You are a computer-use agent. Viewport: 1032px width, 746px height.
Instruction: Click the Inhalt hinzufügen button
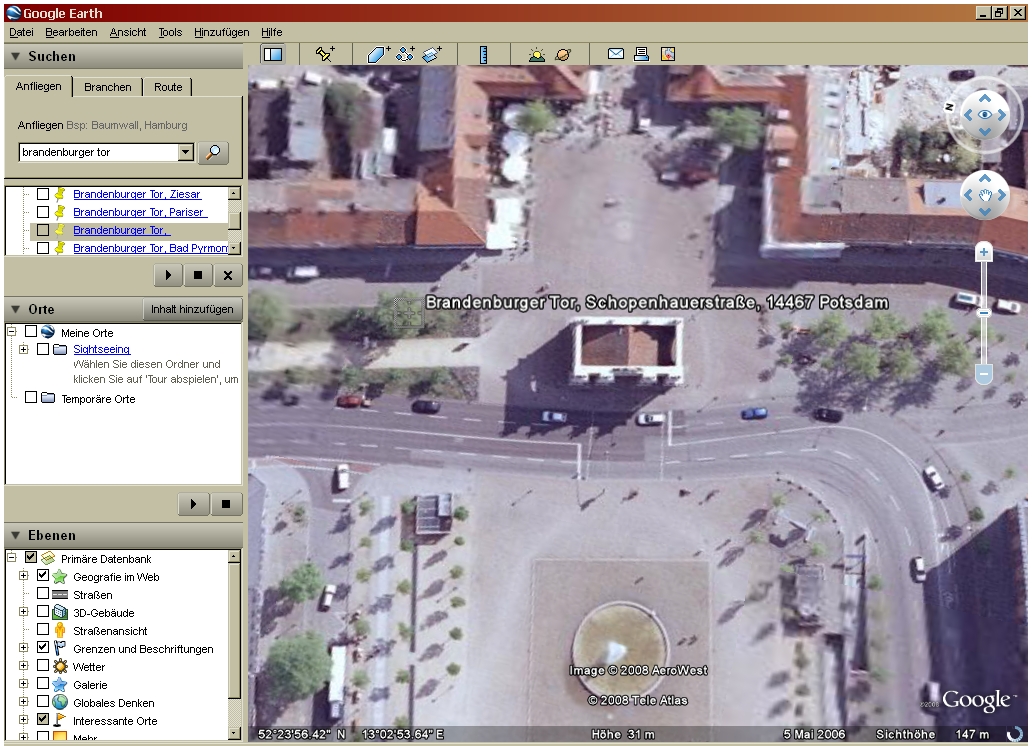pyautogui.click(x=192, y=309)
